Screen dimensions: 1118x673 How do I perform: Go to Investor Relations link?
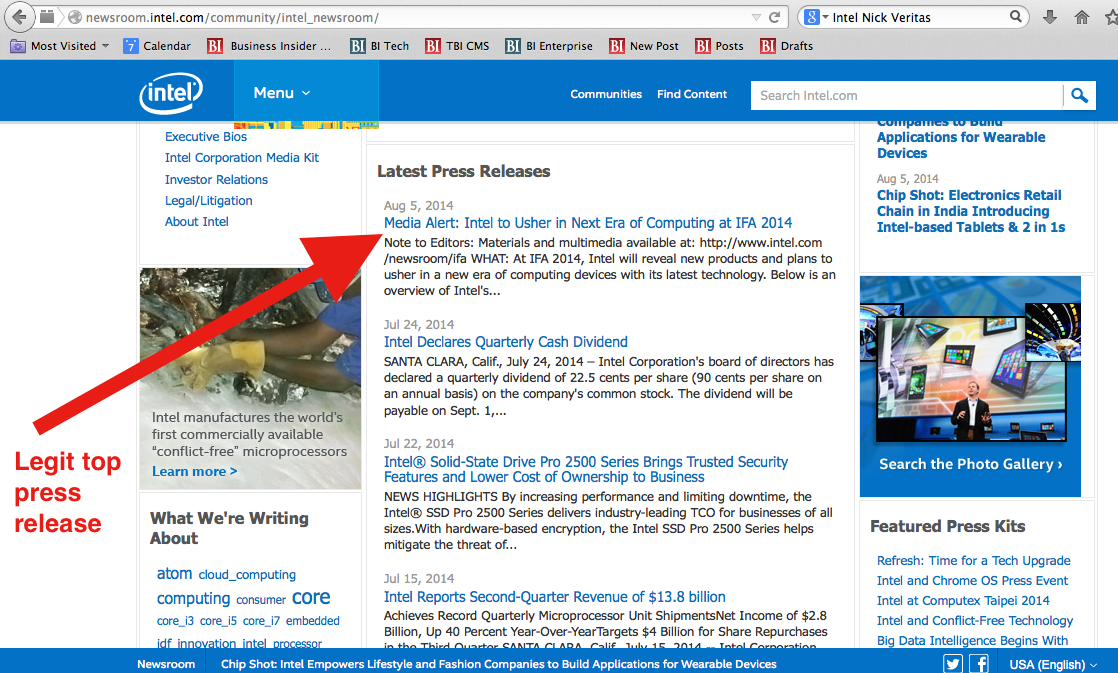click(x=216, y=180)
